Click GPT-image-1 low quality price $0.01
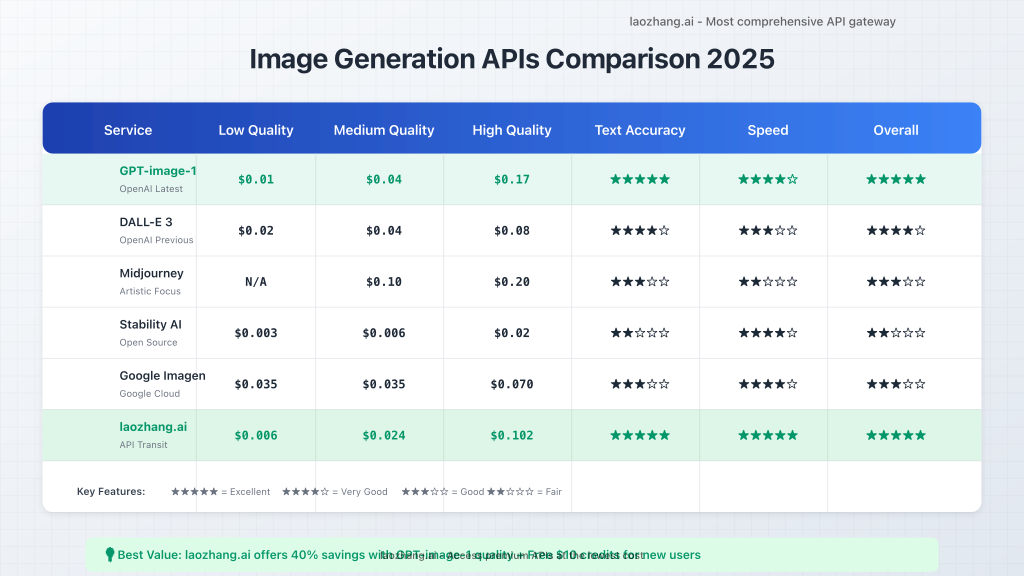Screen dimensions: 1024x576 [x=256, y=180]
